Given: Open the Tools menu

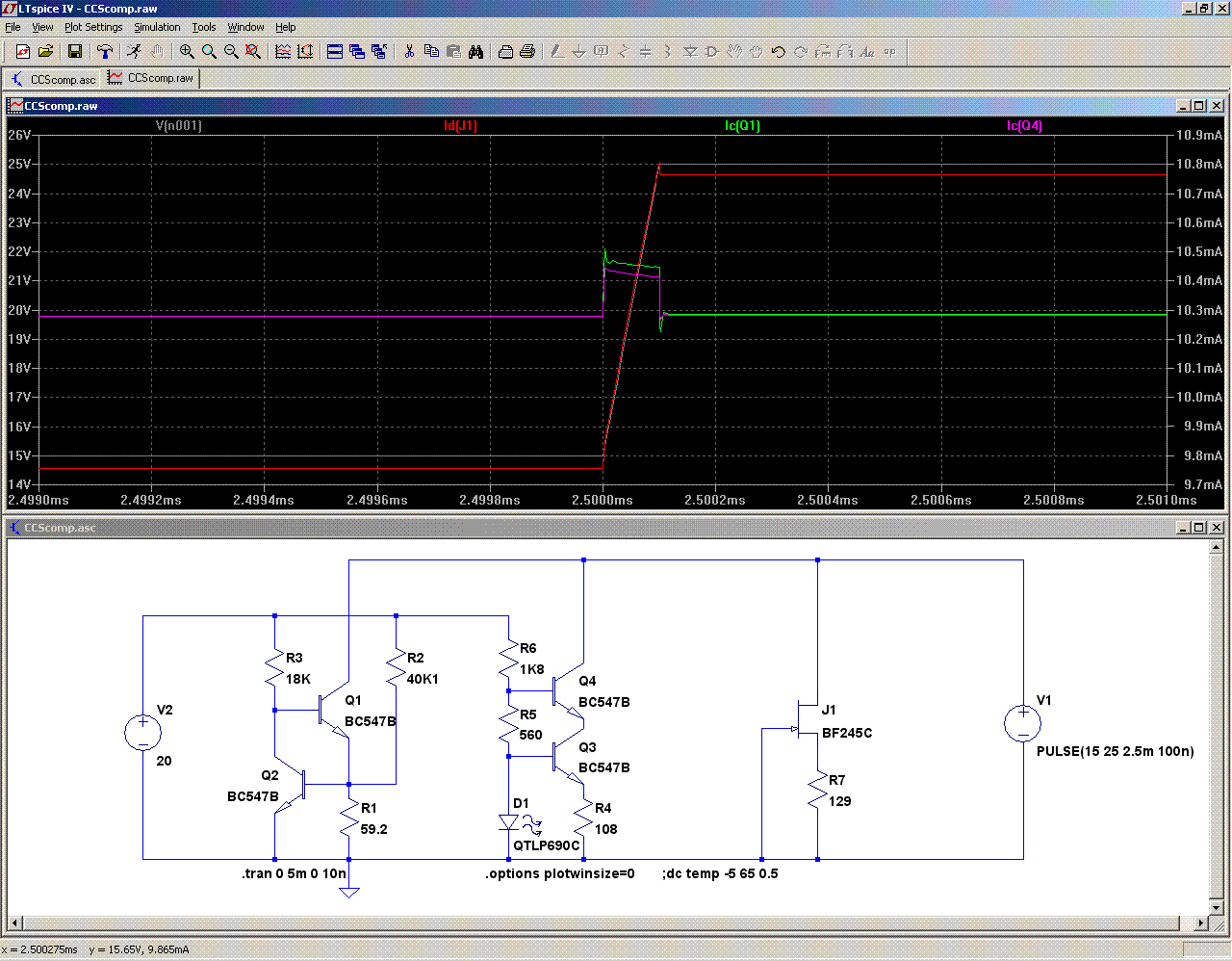Looking at the screenshot, I should (204, 27).
